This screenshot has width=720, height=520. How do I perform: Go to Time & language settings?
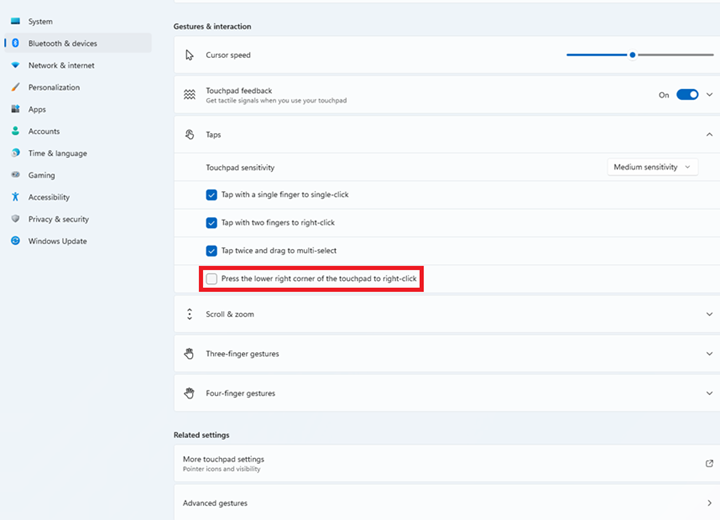pos(57,153)
